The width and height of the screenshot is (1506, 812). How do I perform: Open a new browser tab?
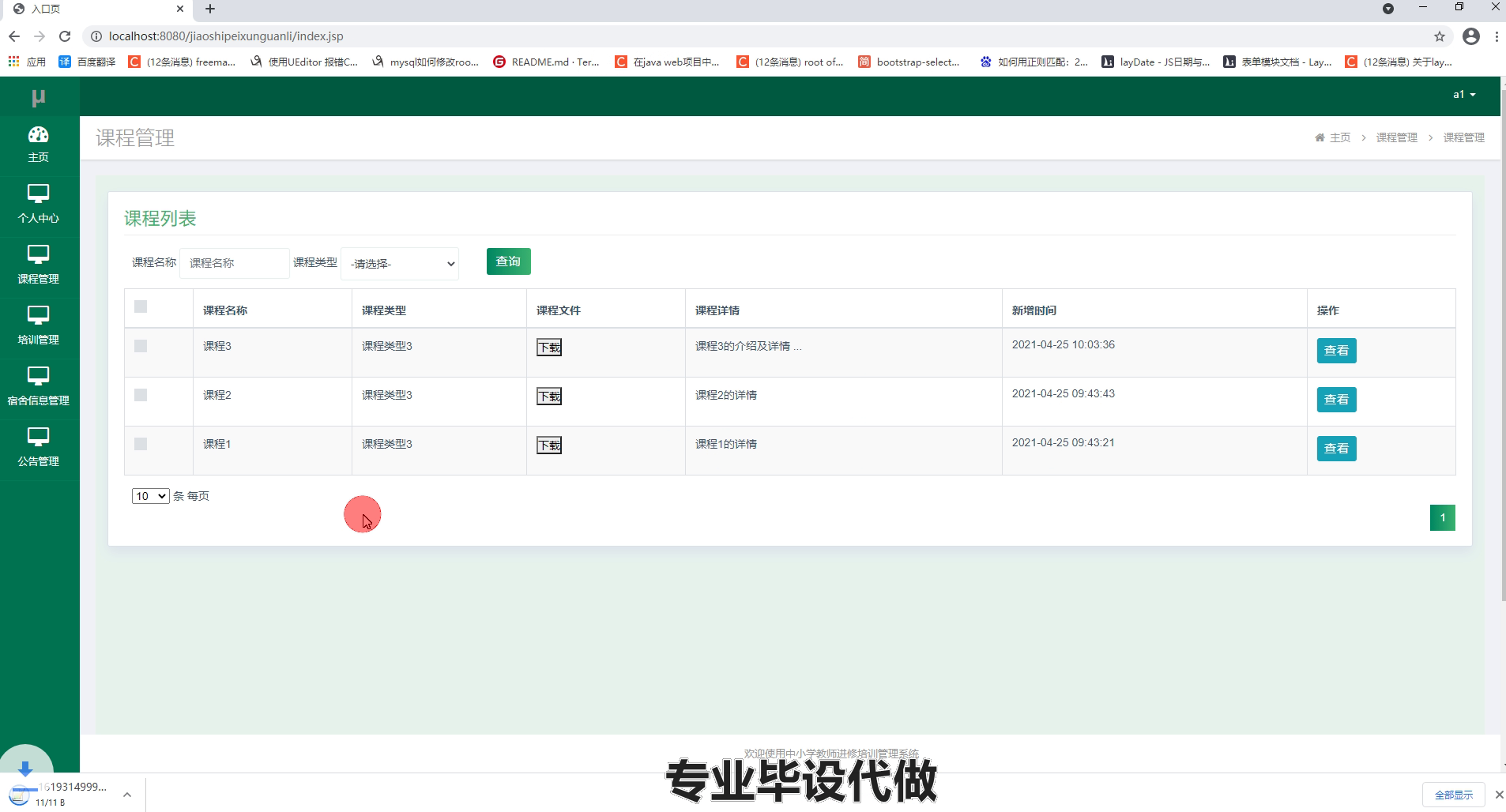tap(210, 9)
